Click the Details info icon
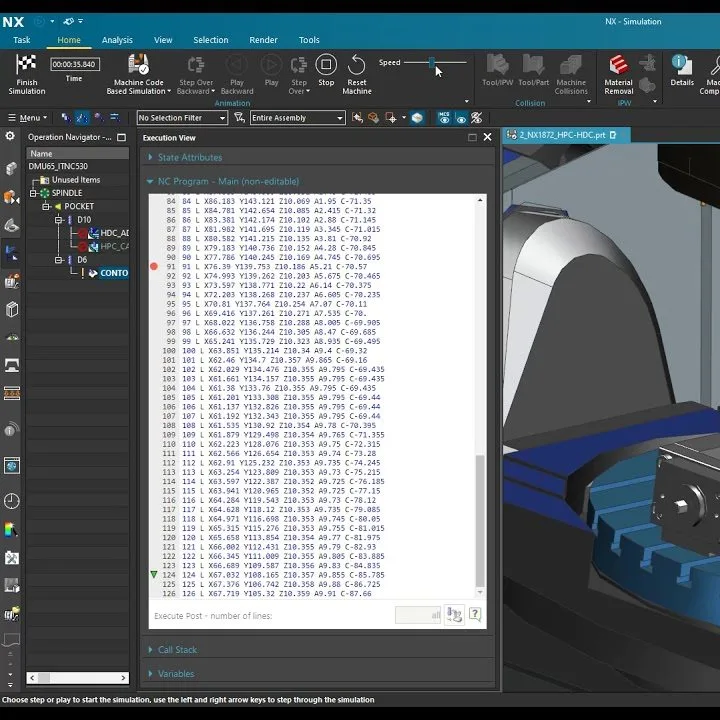This screenshot has height=720, width=720. tap(682, 64)
